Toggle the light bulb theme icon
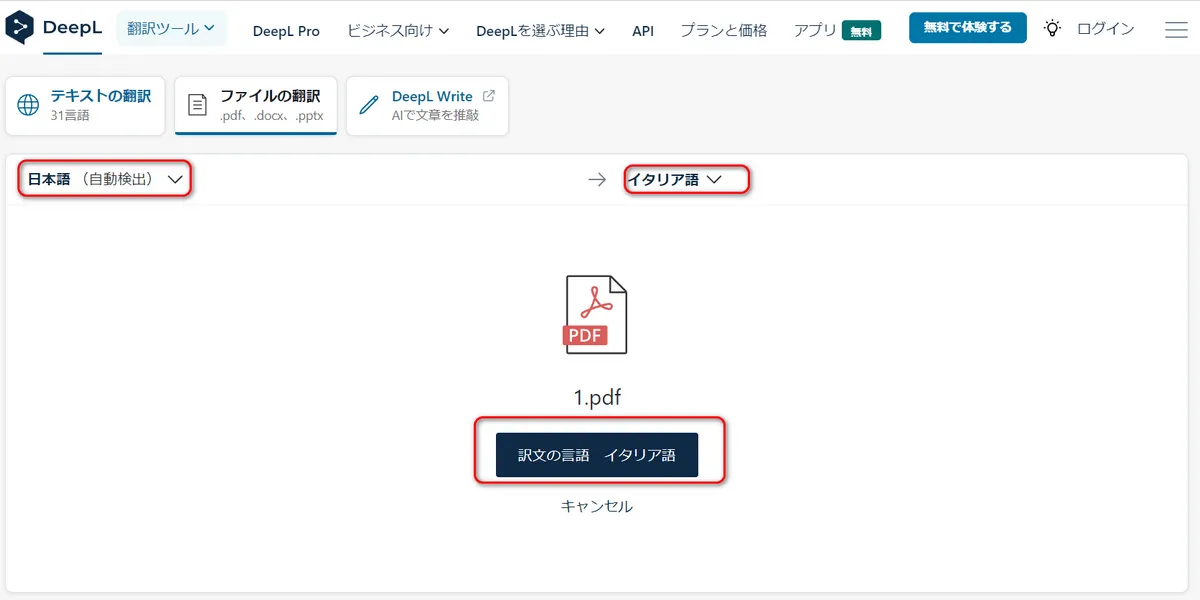The image size is (1200, 600). [x=1052, y=28]
